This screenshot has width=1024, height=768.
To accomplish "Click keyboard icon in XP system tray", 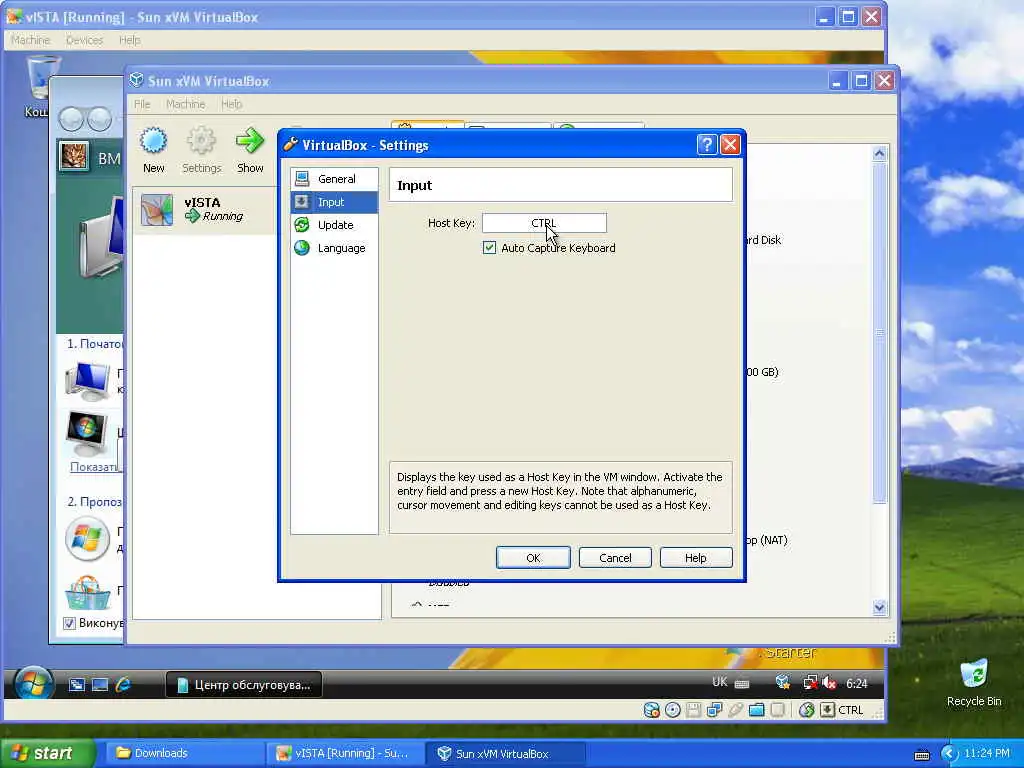I will (x=922, y=755).
